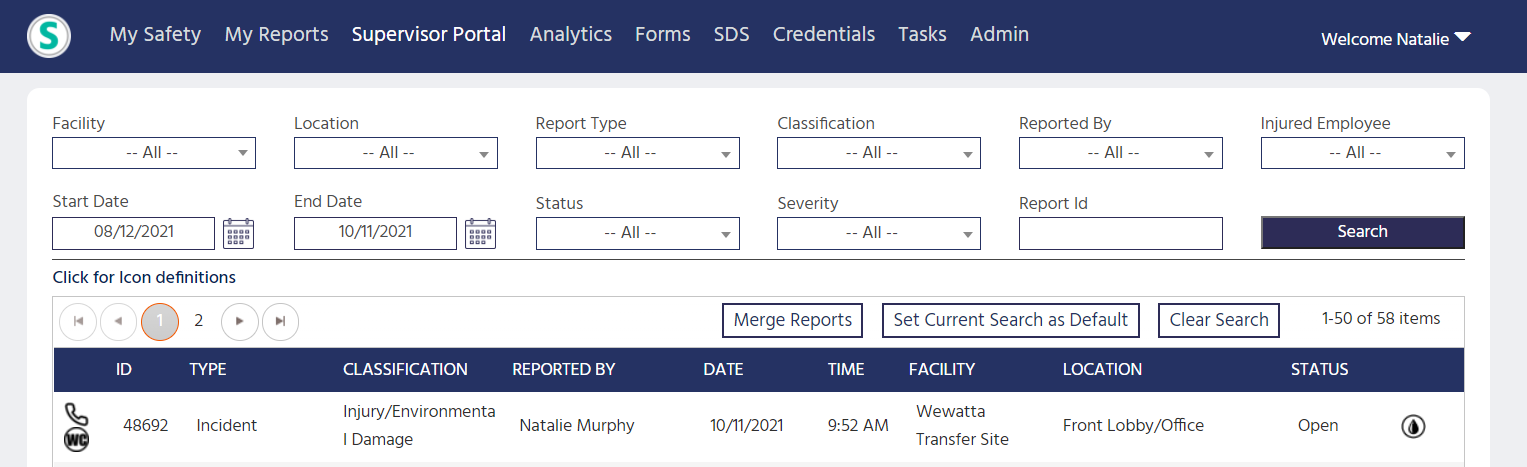Viewport: 1527px width, 467px height.
Task: Open the Severity filter dropdown
Action: 879,233
